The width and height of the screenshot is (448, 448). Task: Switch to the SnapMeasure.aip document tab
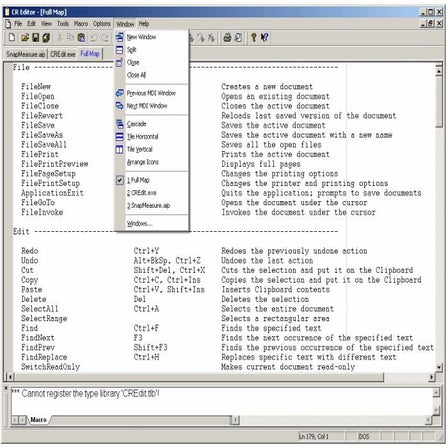26,54
